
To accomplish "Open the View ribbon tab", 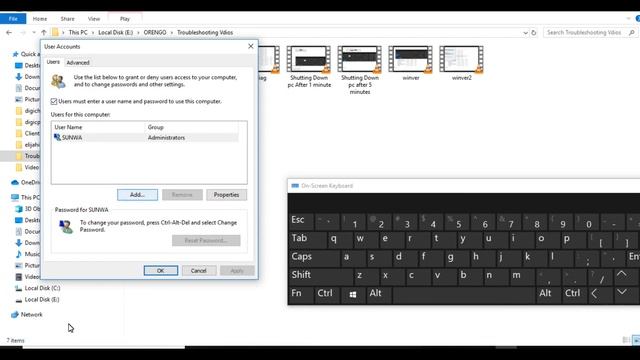I will 94,19.
